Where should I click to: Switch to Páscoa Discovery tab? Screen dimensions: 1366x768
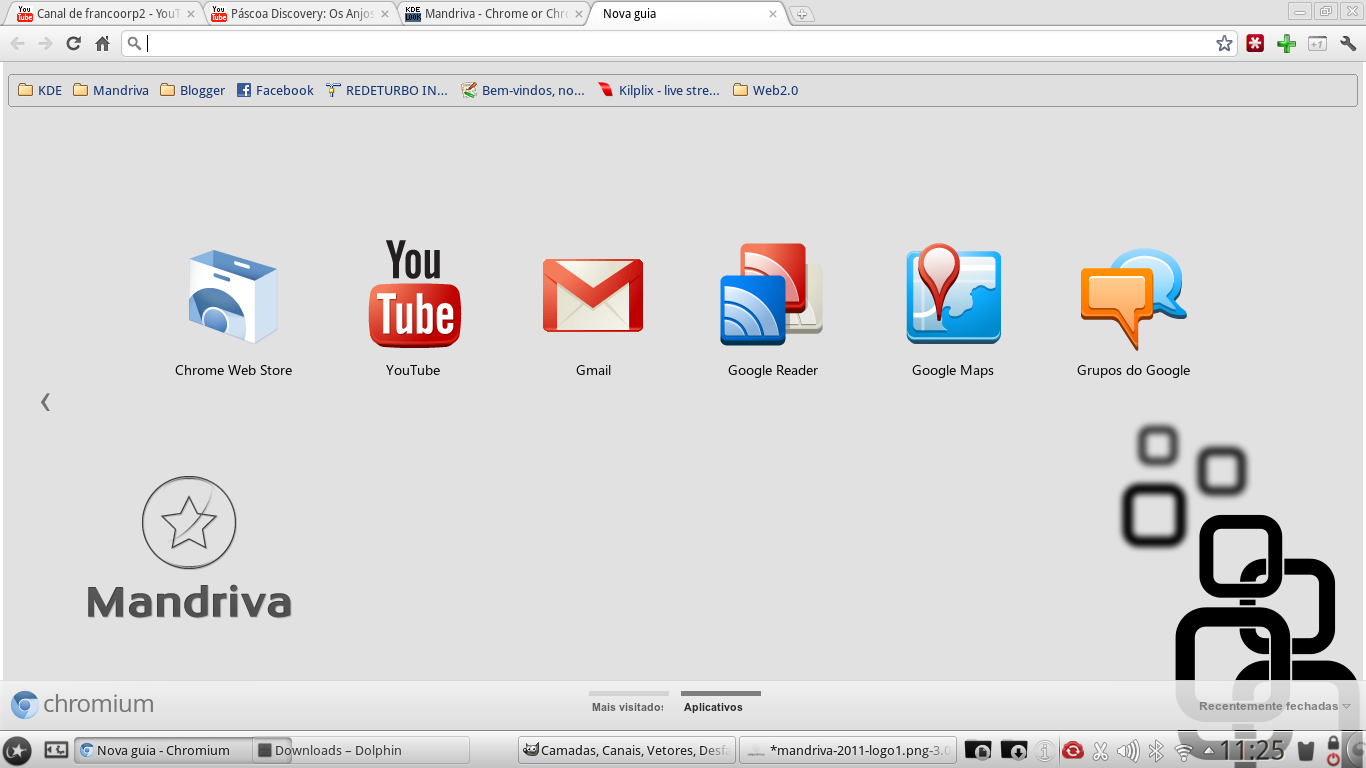point(297,14)
